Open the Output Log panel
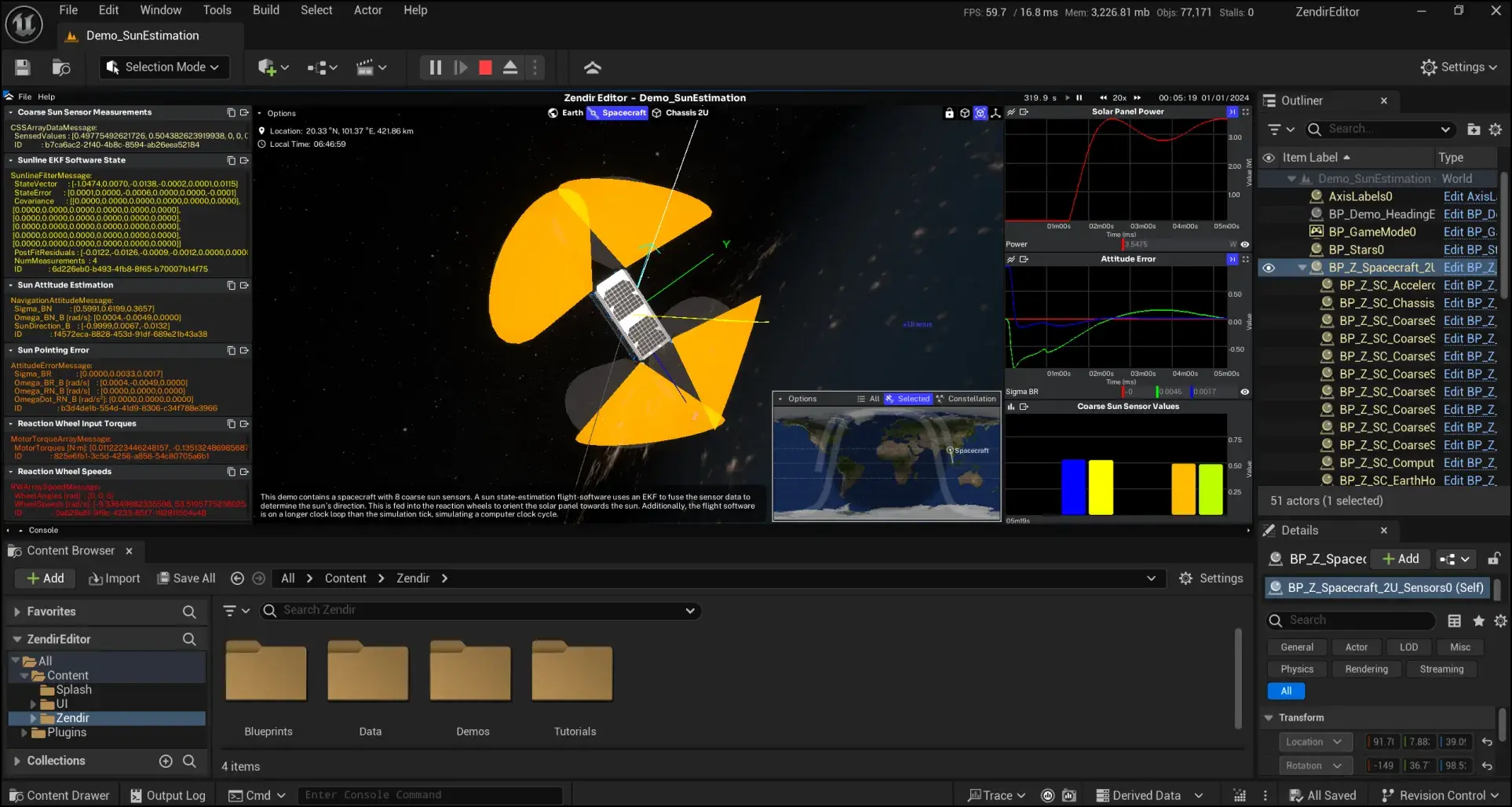Image resolution: width=1512 pixels, height=807 pixels. pos(167,795)
